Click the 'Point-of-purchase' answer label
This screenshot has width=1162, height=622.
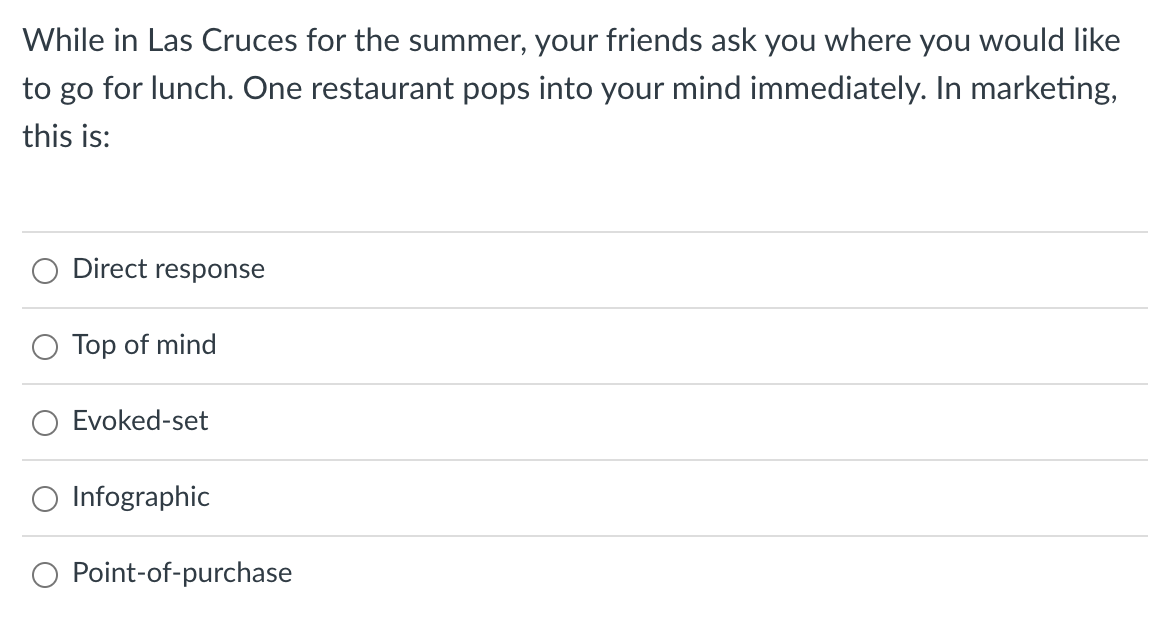tap(182, 573)
